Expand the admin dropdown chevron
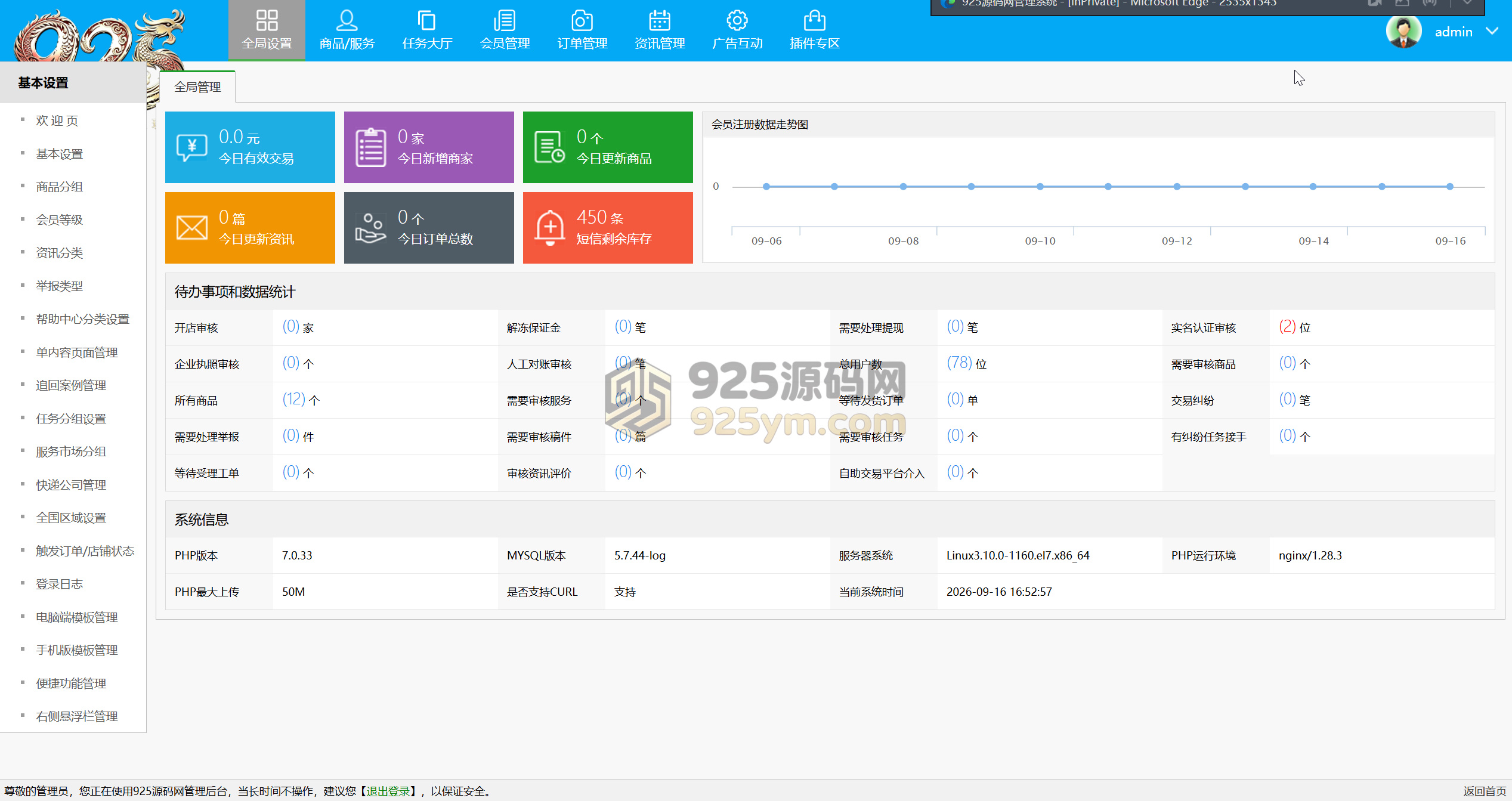The width and height of the screenshot is (1512, 801). [x=1492, y=31]
